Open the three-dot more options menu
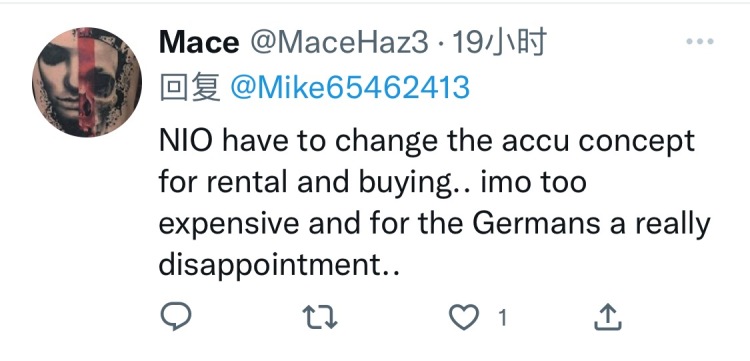The height and width of the screenshot is (361, 750). [x=700, y=42]
